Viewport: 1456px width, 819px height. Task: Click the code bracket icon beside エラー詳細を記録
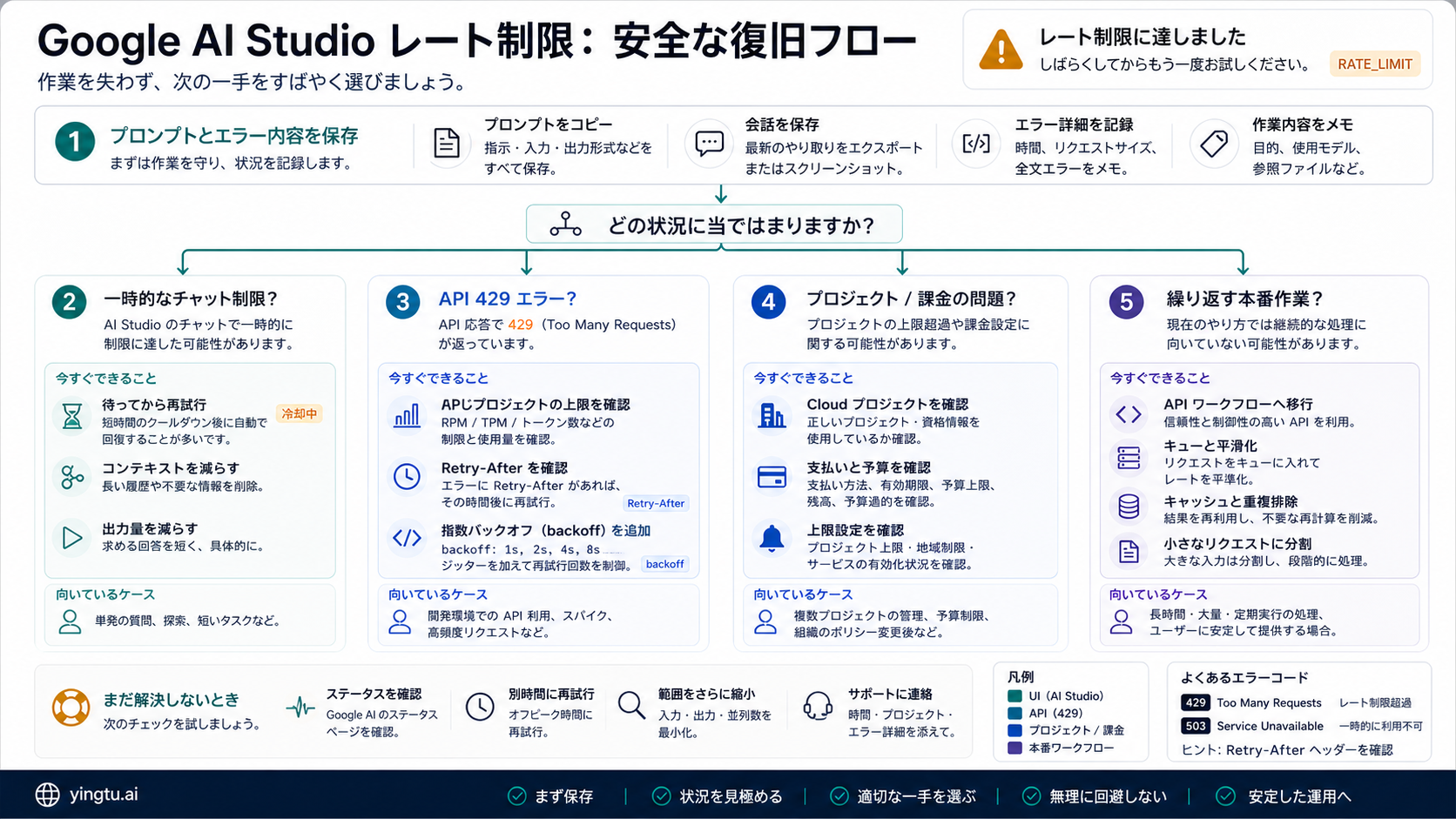point(975,144)
